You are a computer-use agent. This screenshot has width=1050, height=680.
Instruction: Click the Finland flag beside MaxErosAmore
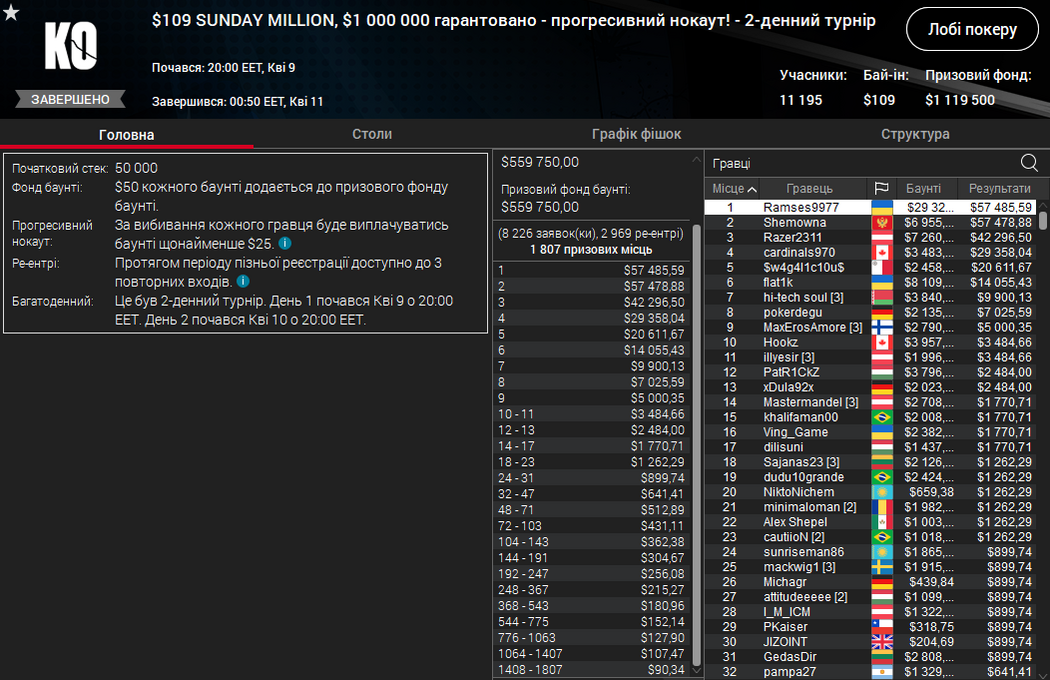(x=881, y=327)
